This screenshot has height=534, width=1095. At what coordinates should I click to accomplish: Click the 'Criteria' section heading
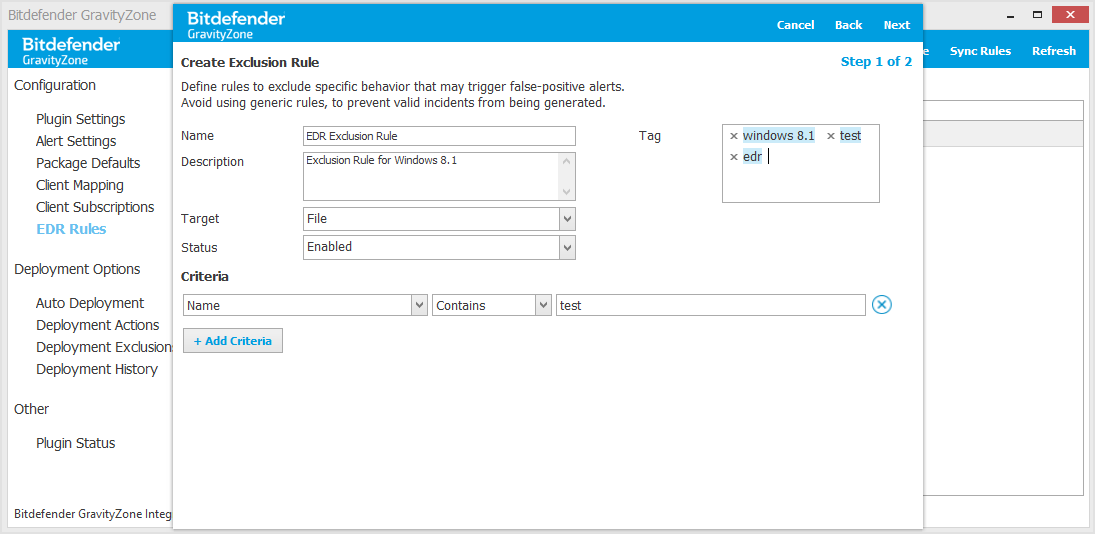coord(205,276)
